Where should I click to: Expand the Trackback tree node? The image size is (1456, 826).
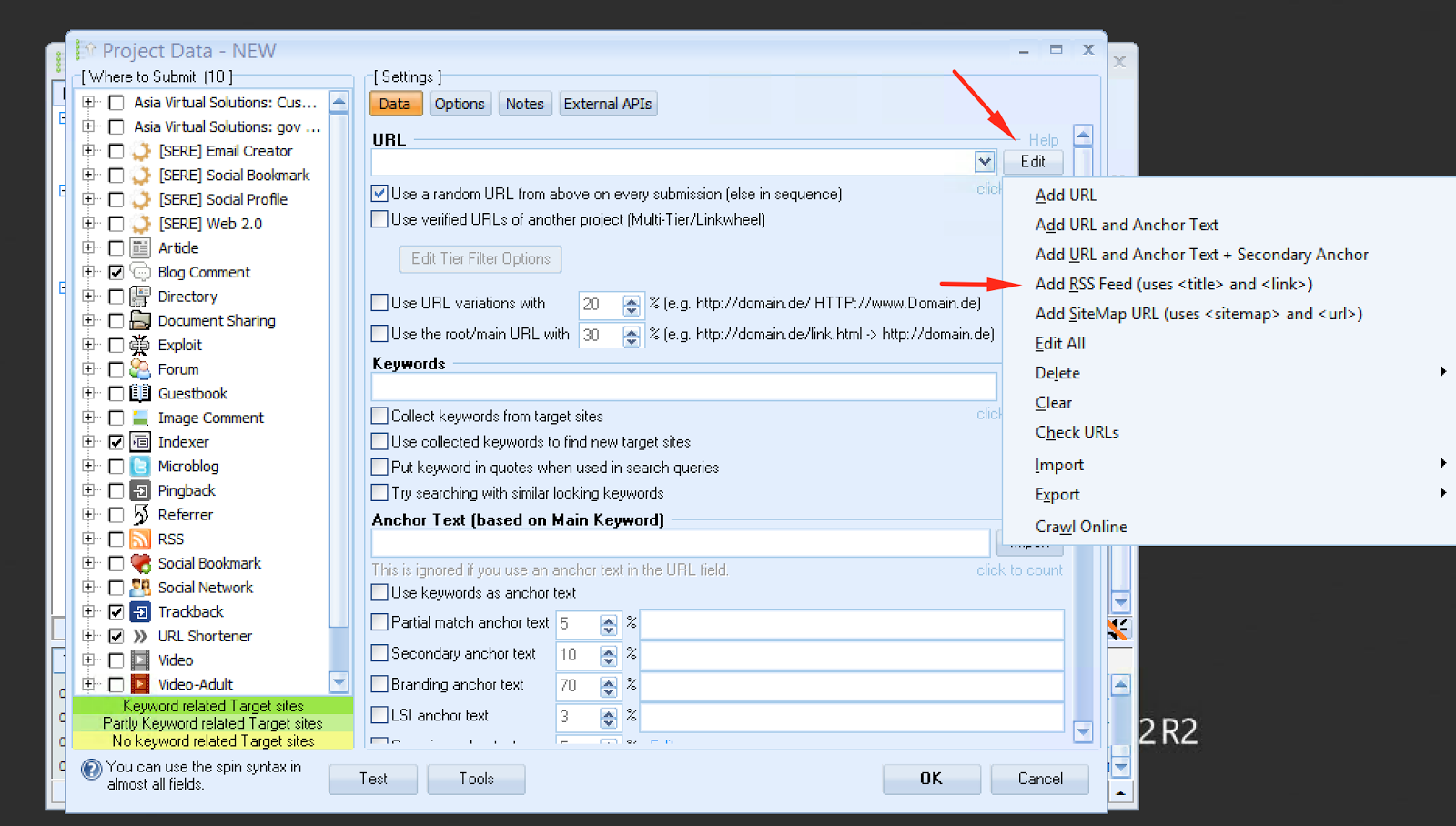88,611
